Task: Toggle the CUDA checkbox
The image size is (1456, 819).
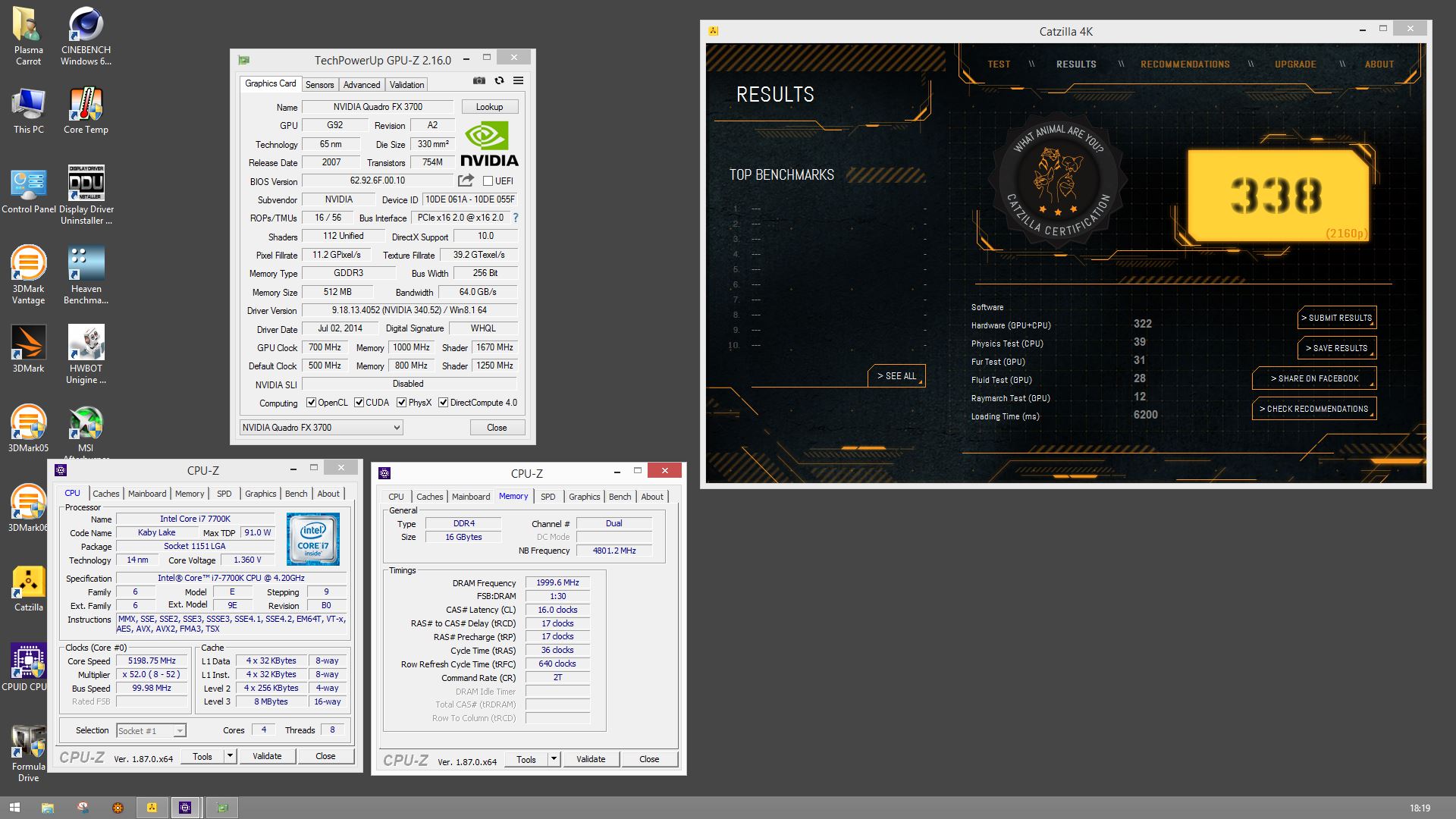Action: [x=359, y=403]
